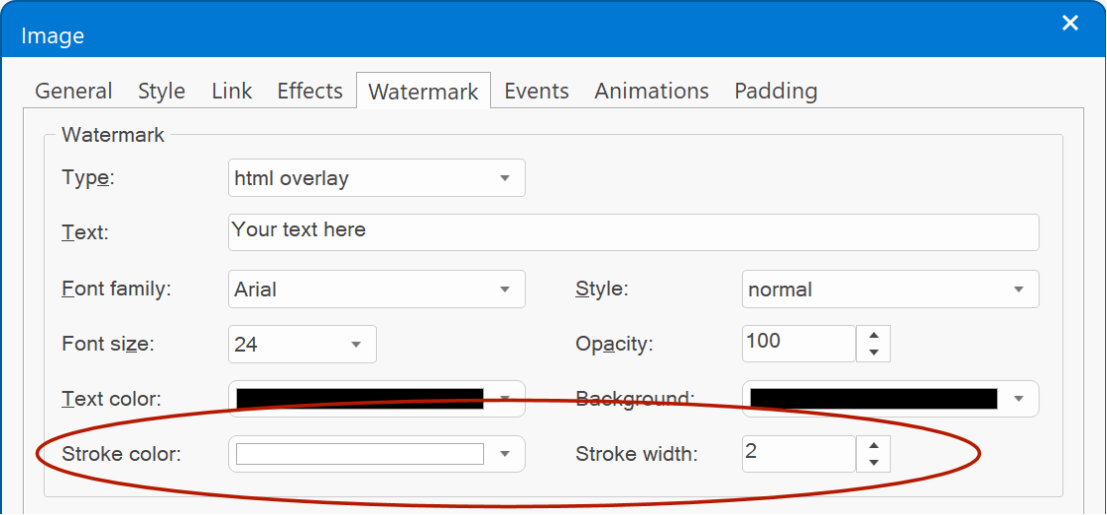The image size is (1107, 515).
Task: Increase Stroke width with up arrow
Action: tap(874, 446)
